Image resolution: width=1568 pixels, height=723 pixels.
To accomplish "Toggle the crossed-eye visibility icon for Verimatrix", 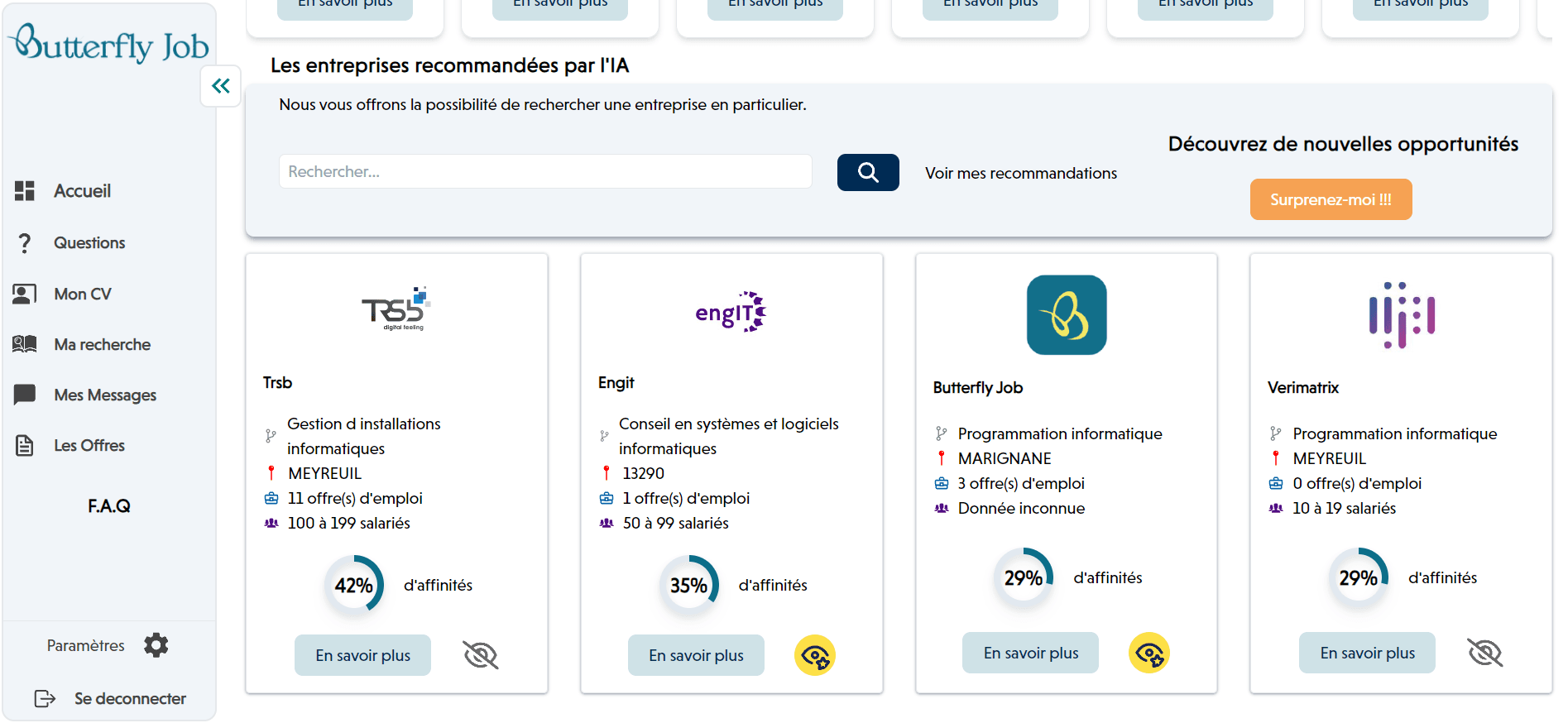I will click(1485, 653).
